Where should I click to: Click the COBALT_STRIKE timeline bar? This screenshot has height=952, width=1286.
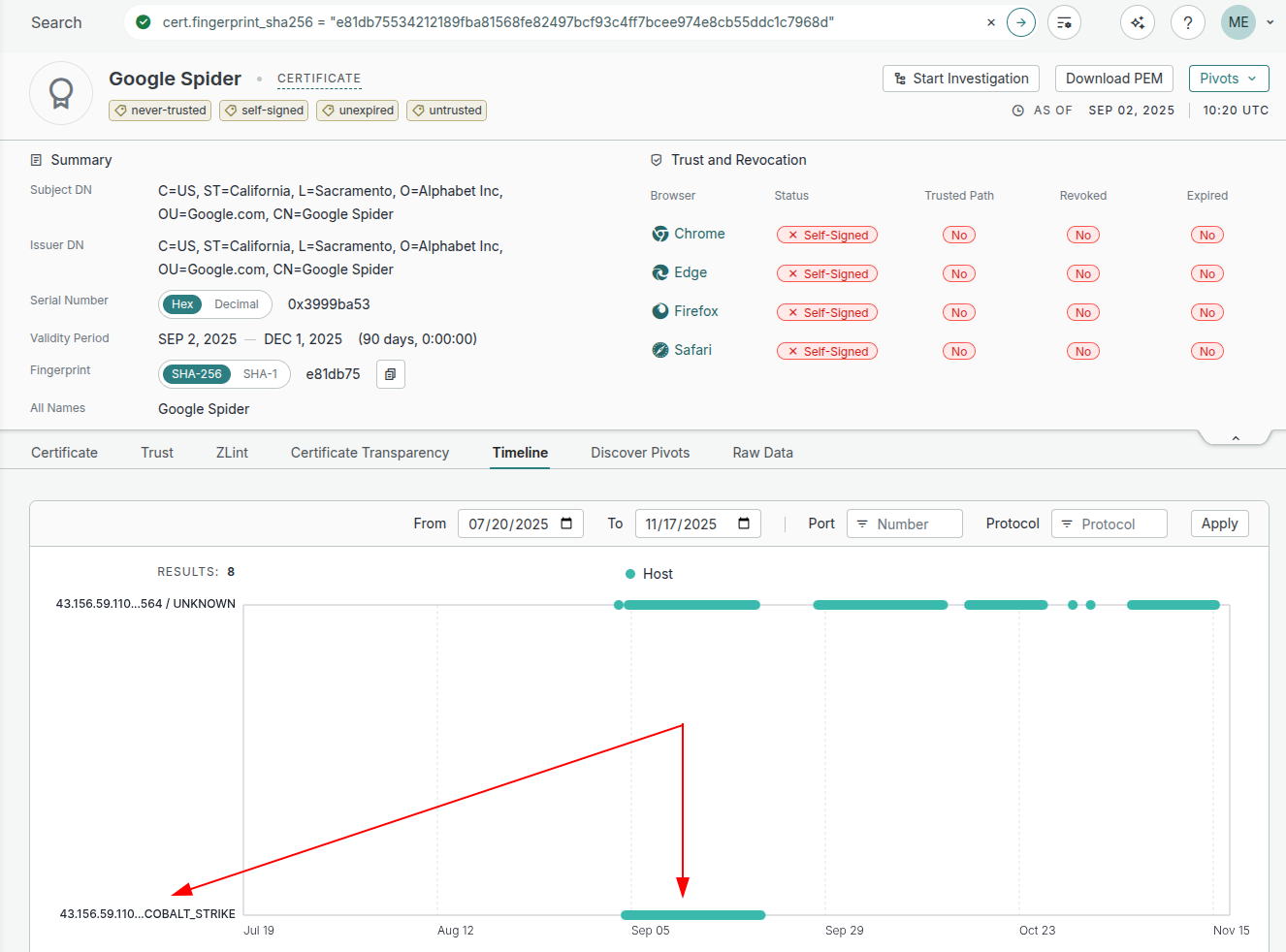click(692, 915)
